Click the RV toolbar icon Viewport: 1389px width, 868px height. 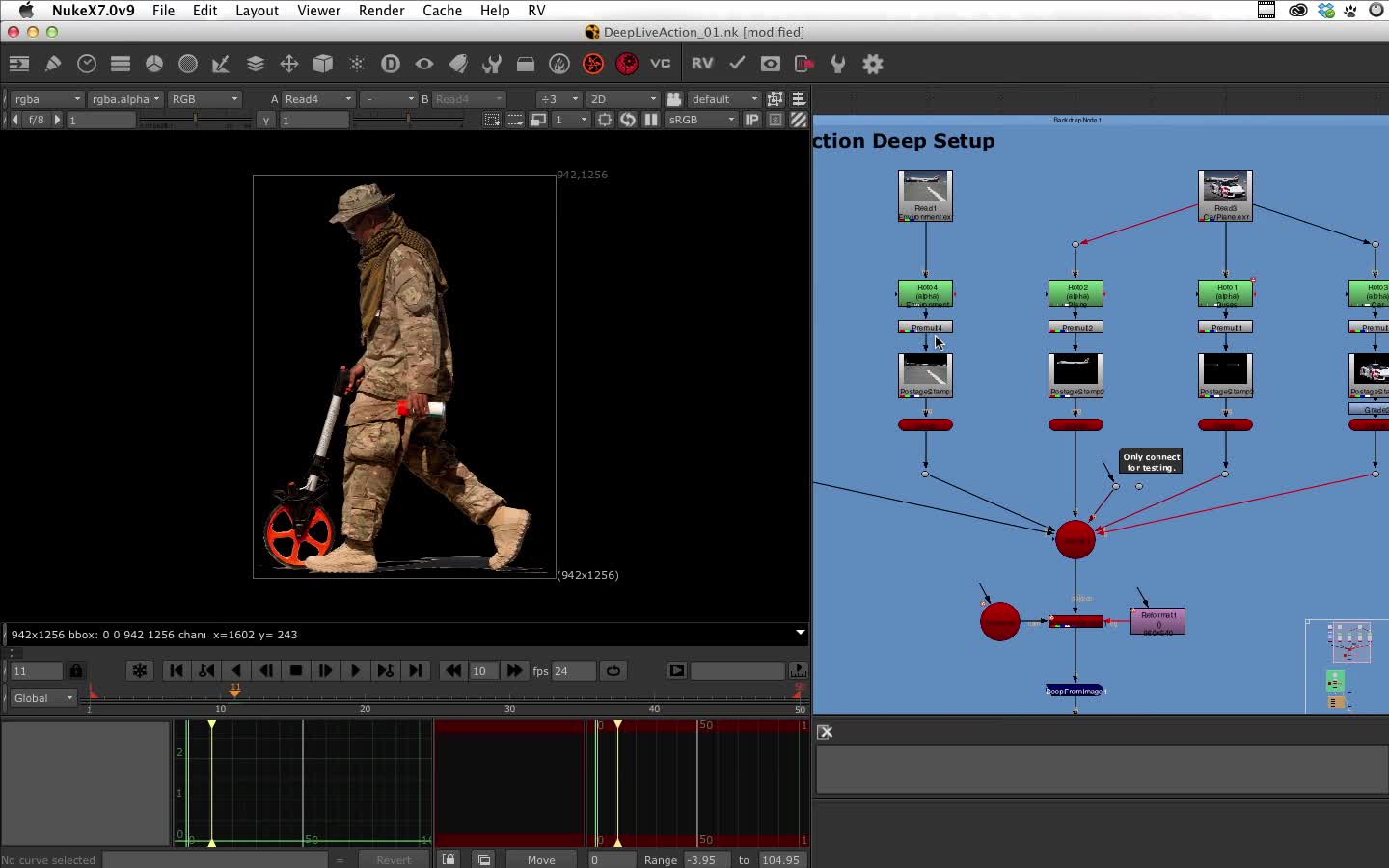702,64
